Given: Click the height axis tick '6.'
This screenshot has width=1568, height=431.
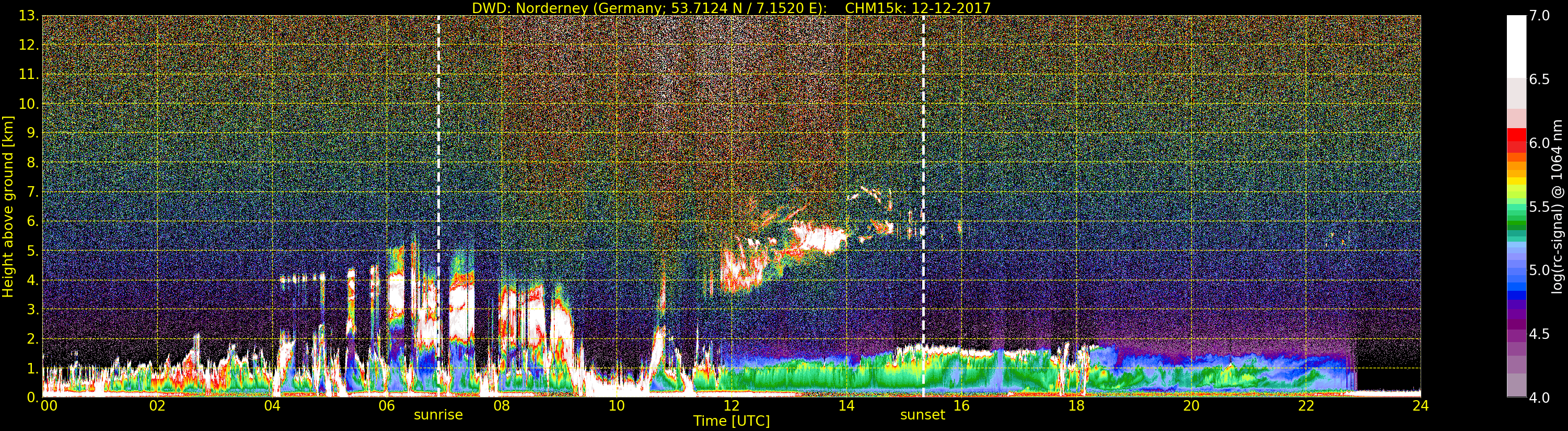Looking at the screenshot, I should point(33,221).
